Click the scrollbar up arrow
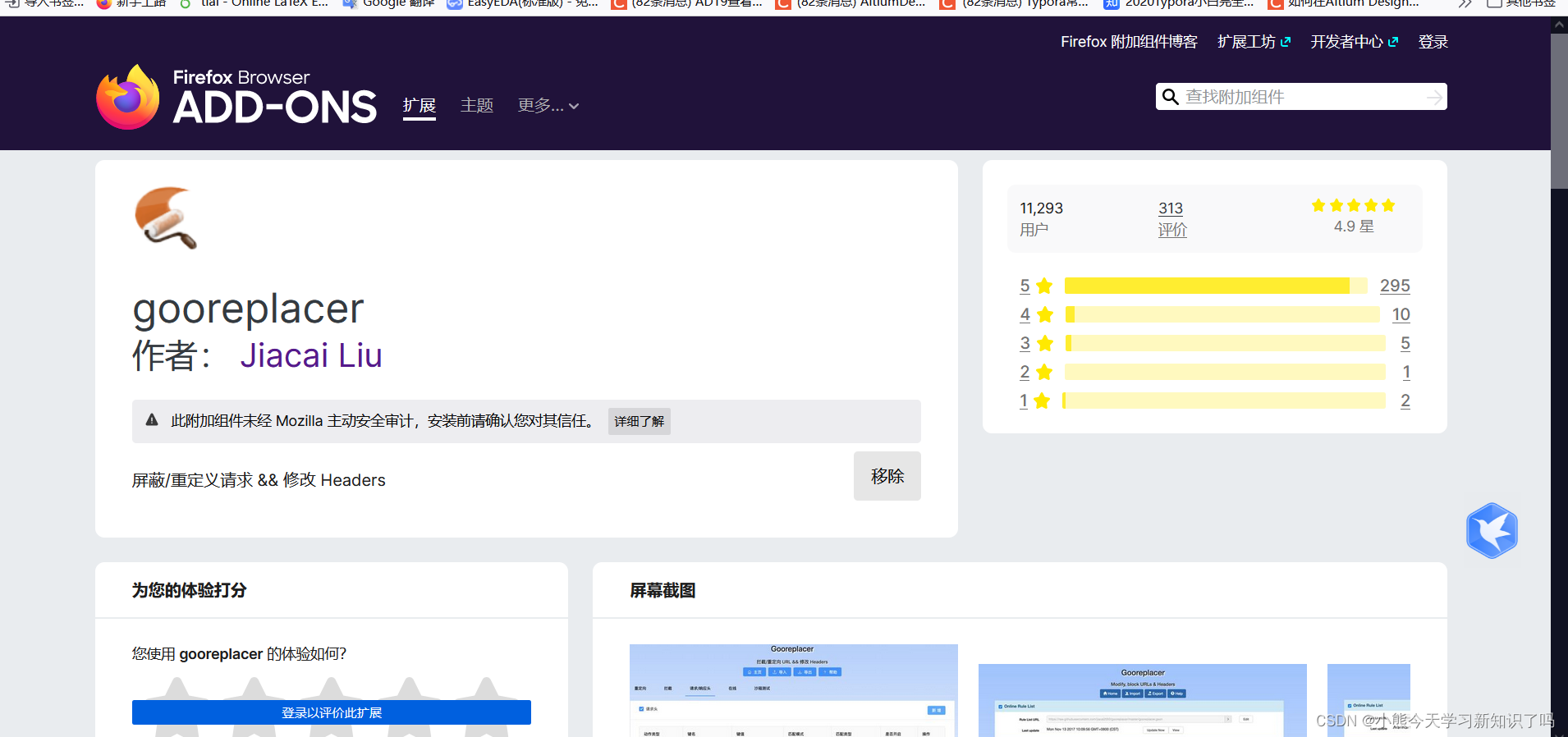1568x737 pixels. (x=1559, y=25)
